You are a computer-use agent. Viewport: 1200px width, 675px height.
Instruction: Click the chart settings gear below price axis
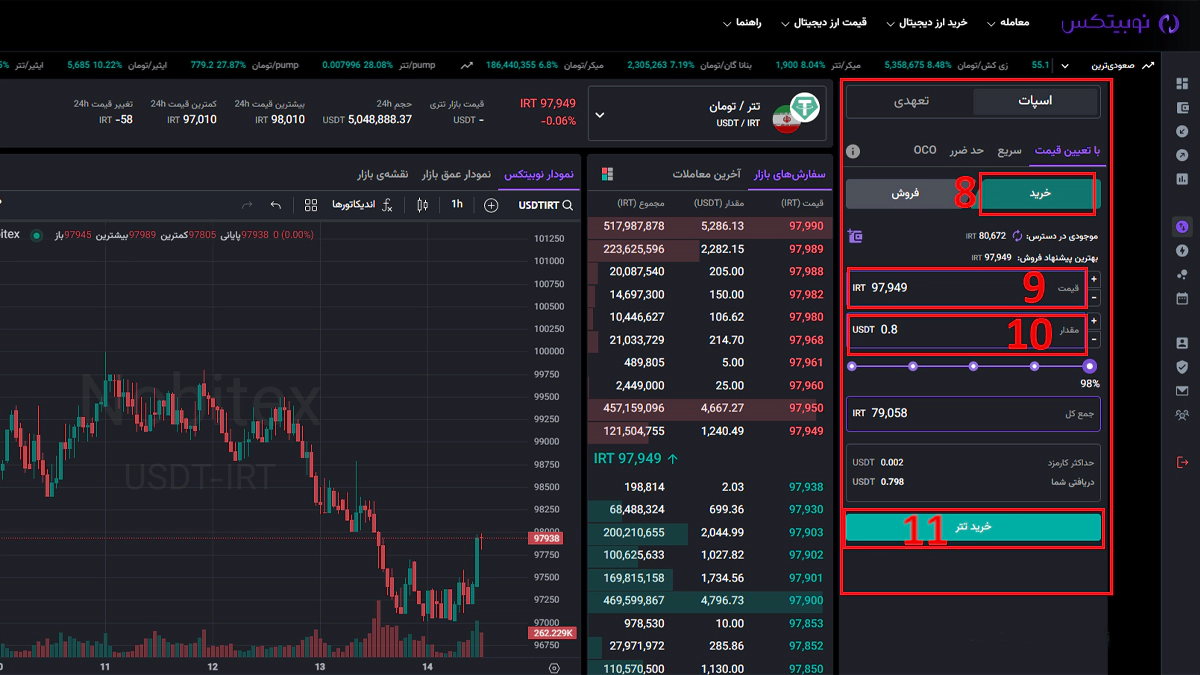point(555,667)
